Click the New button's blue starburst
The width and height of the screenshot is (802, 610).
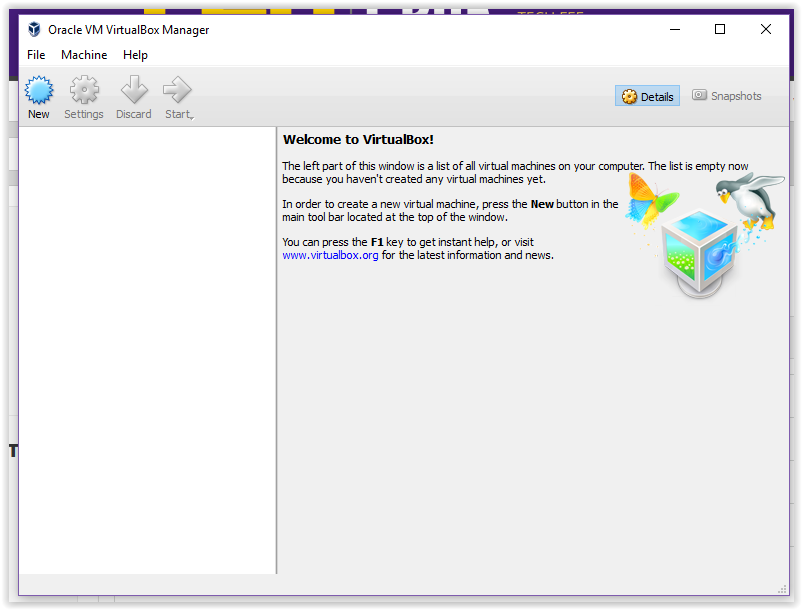click(38, 90)
